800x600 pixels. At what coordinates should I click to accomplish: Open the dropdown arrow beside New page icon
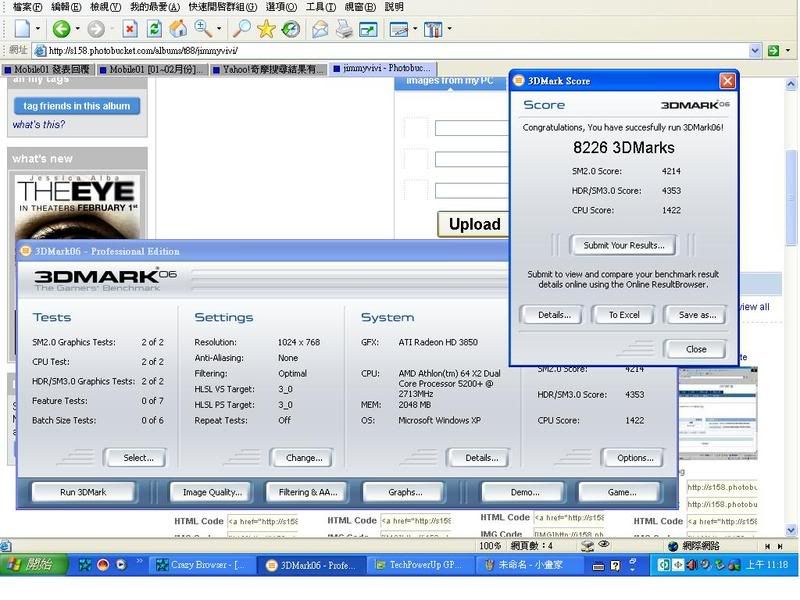pos(38,29)
